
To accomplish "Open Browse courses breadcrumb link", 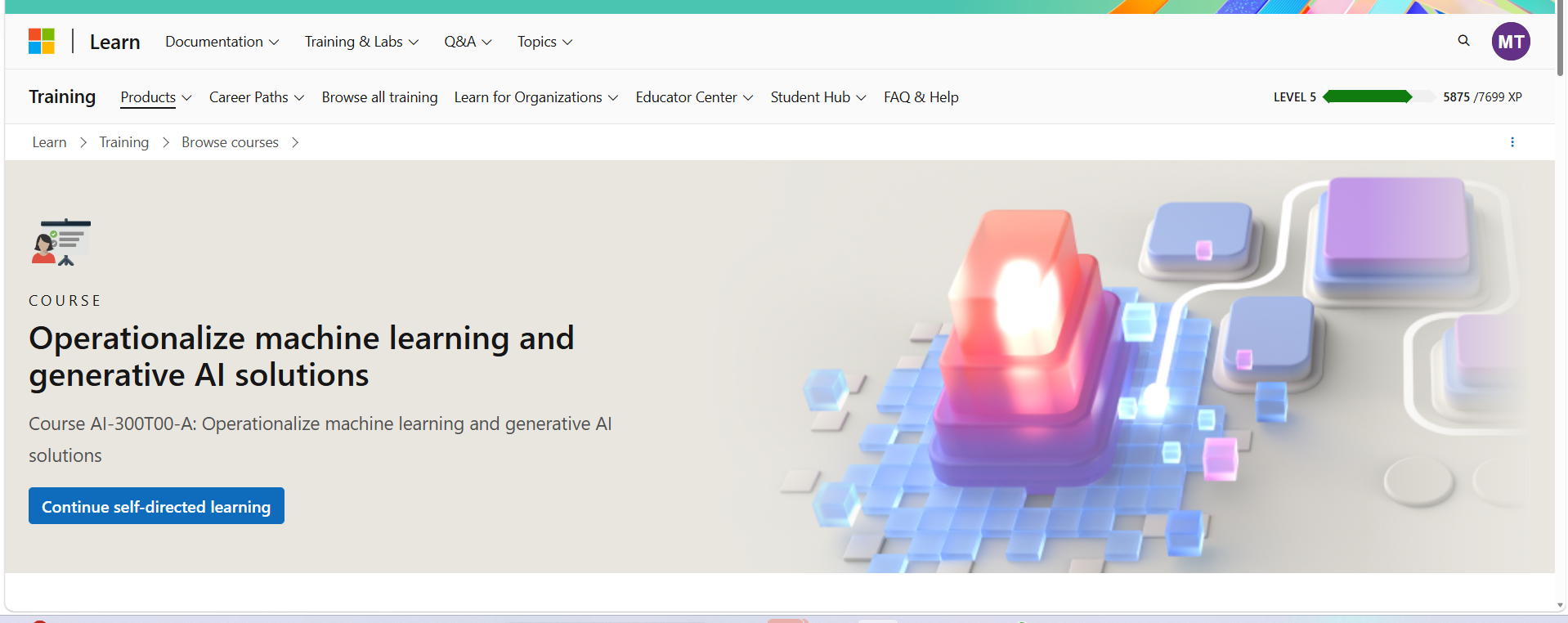I will (x=230, y=142).
